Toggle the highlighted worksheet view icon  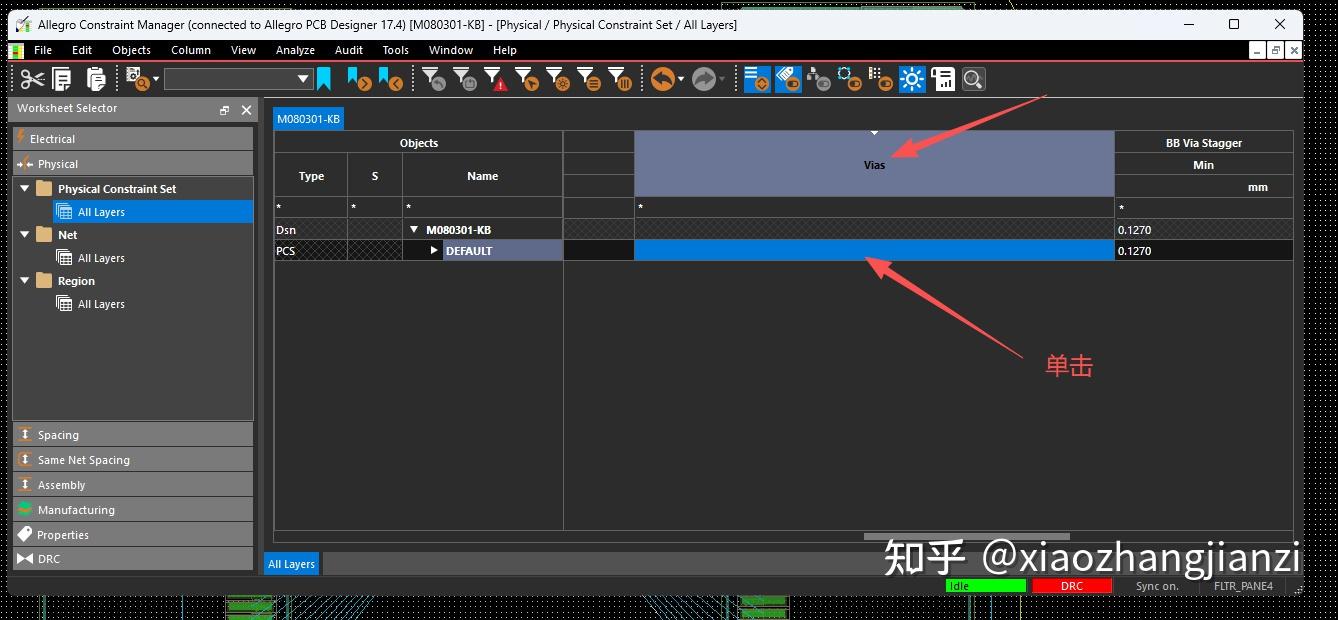coord(757,79)
